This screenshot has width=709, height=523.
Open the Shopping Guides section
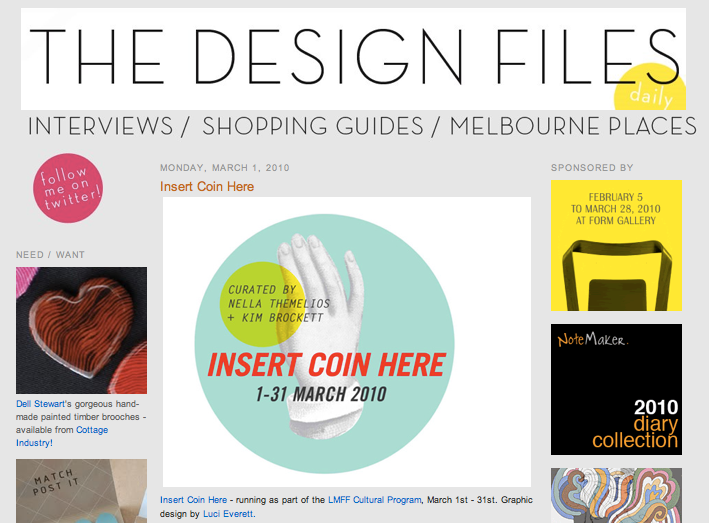tap(313, 126)
